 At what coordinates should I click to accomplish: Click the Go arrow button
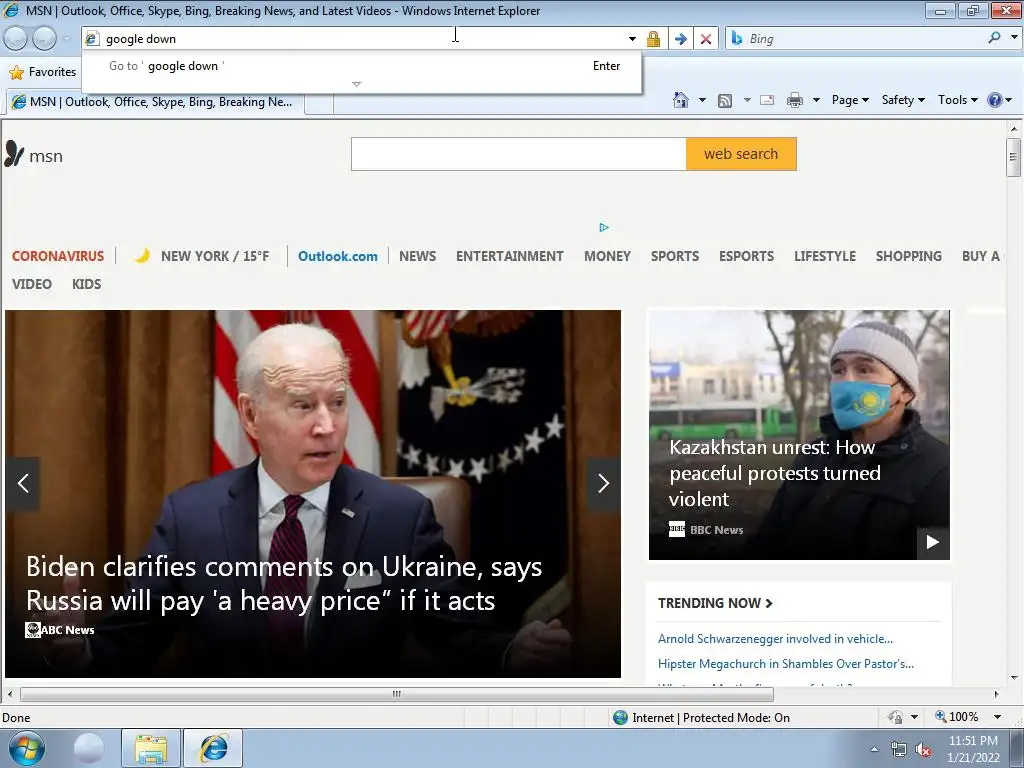pos(680,39)
